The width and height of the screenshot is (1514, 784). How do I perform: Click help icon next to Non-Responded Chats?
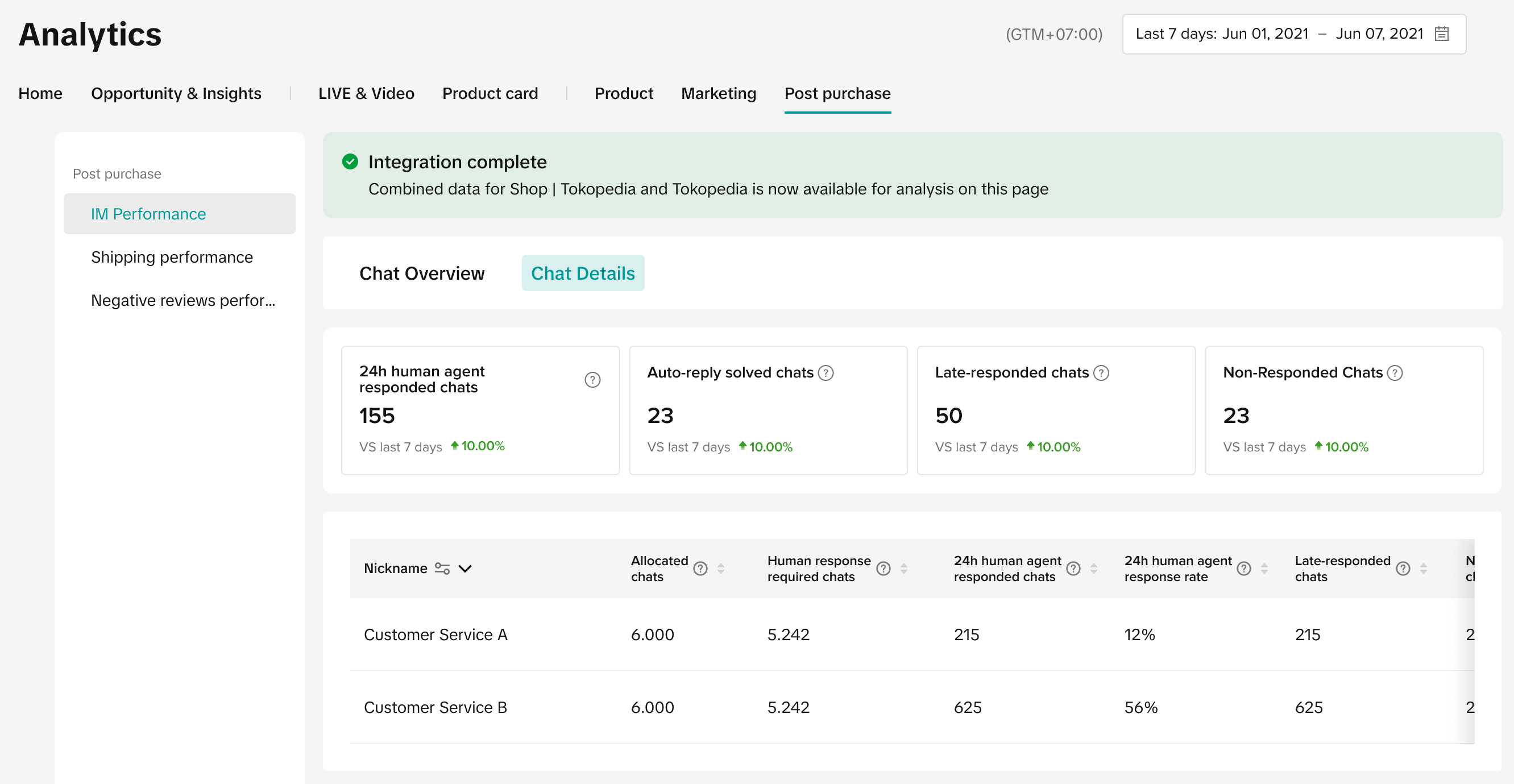click(x=1395, y=372)
